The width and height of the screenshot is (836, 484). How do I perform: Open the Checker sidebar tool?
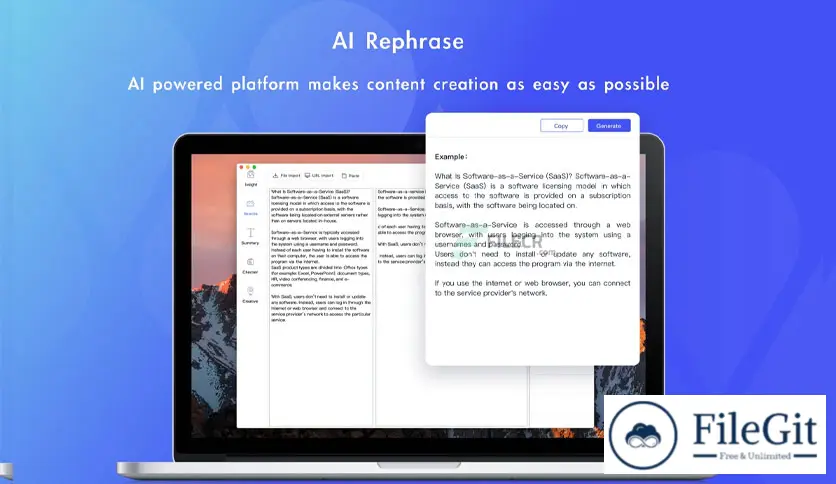[250, 265]
